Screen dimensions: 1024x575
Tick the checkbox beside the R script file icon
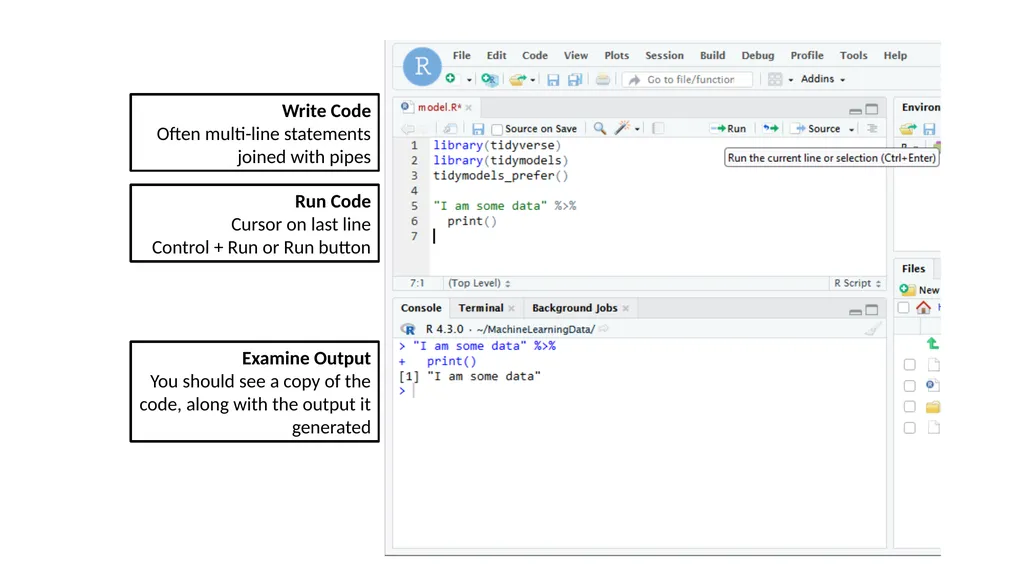pos(910,386)
